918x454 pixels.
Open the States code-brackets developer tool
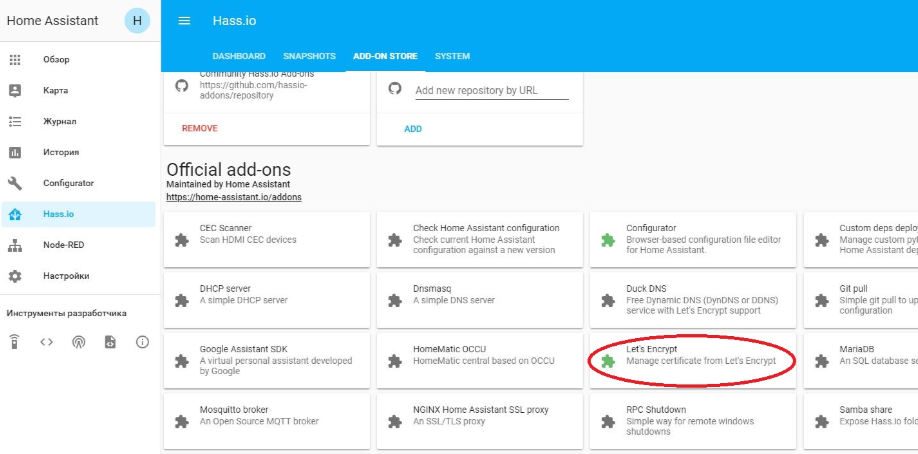46,342
